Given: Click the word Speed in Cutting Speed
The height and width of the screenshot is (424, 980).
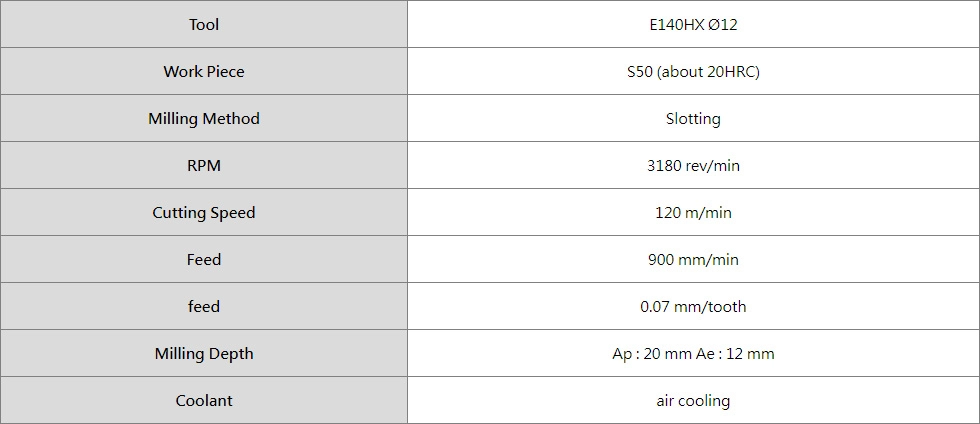Looking at the screenshot, I should (233, 212).
